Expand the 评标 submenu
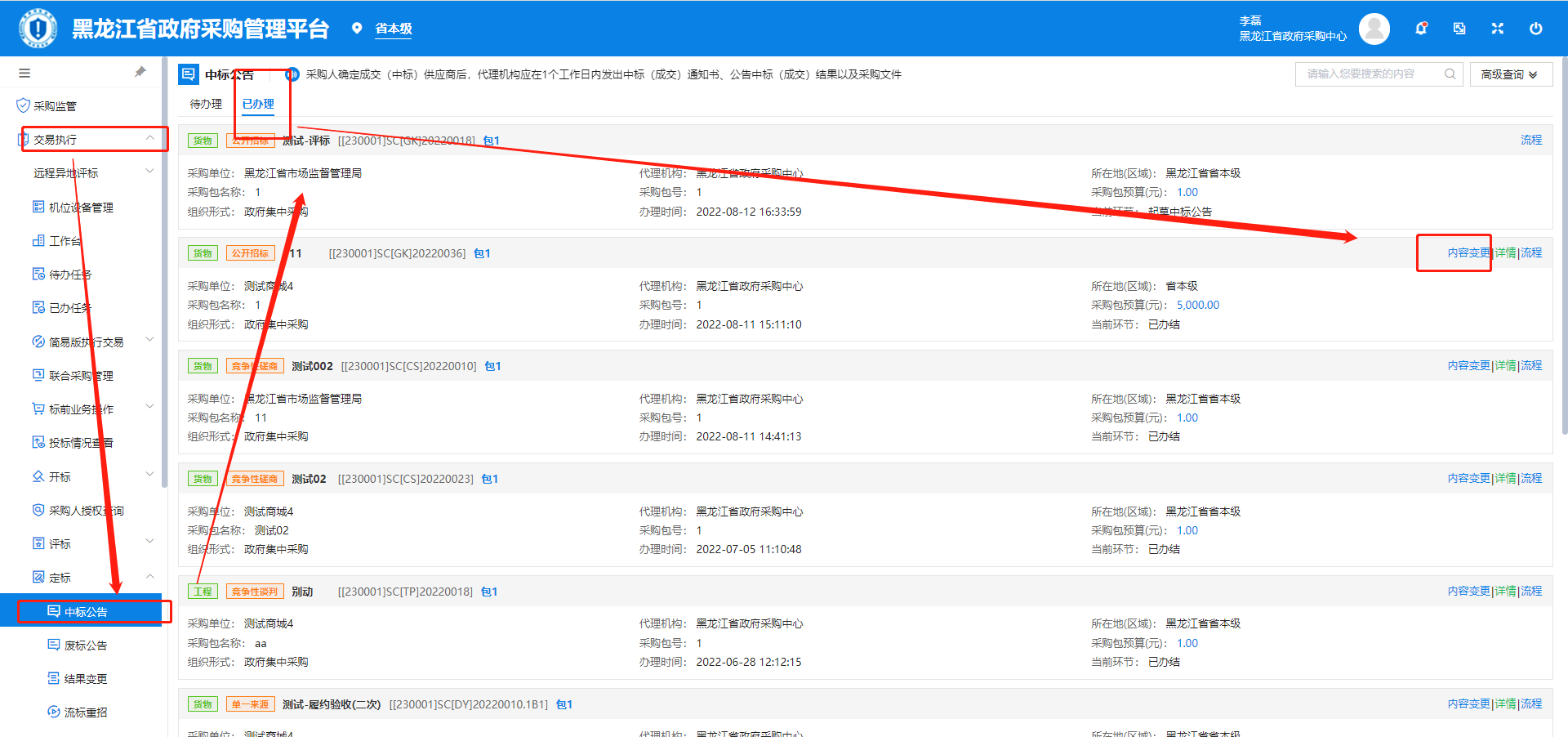 pyautogui.click(x=149, y=543)
